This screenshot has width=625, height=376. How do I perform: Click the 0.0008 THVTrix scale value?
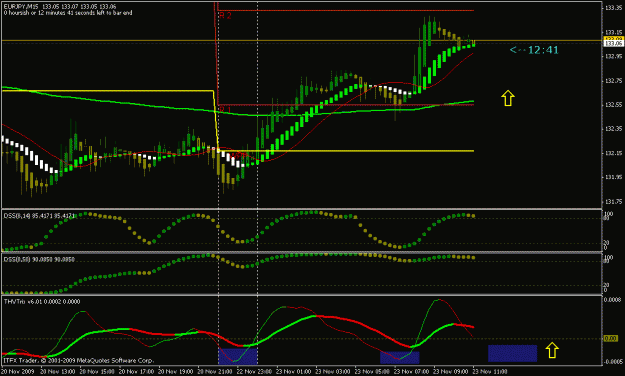[613, 299]
